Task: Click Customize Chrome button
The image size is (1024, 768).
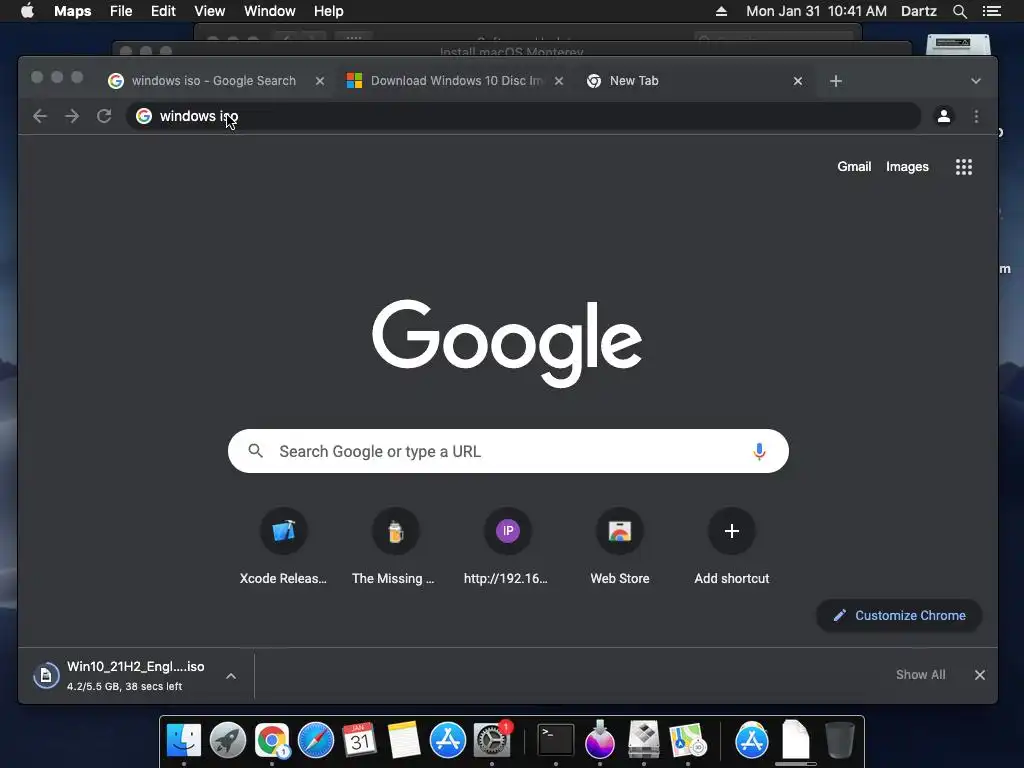Action: (x=899, y=615)
